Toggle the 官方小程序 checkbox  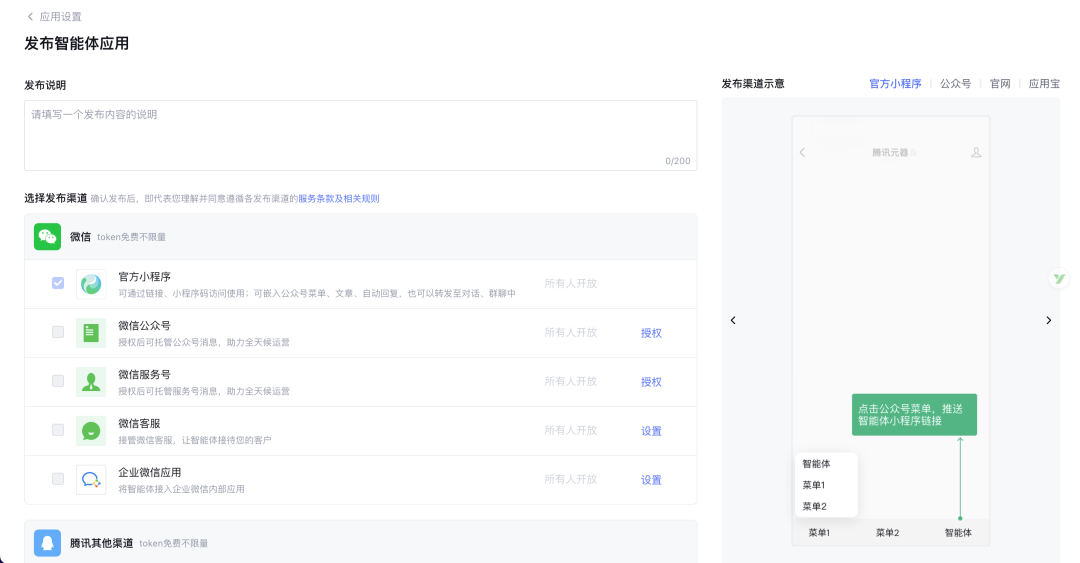click(x=58, y=284)
